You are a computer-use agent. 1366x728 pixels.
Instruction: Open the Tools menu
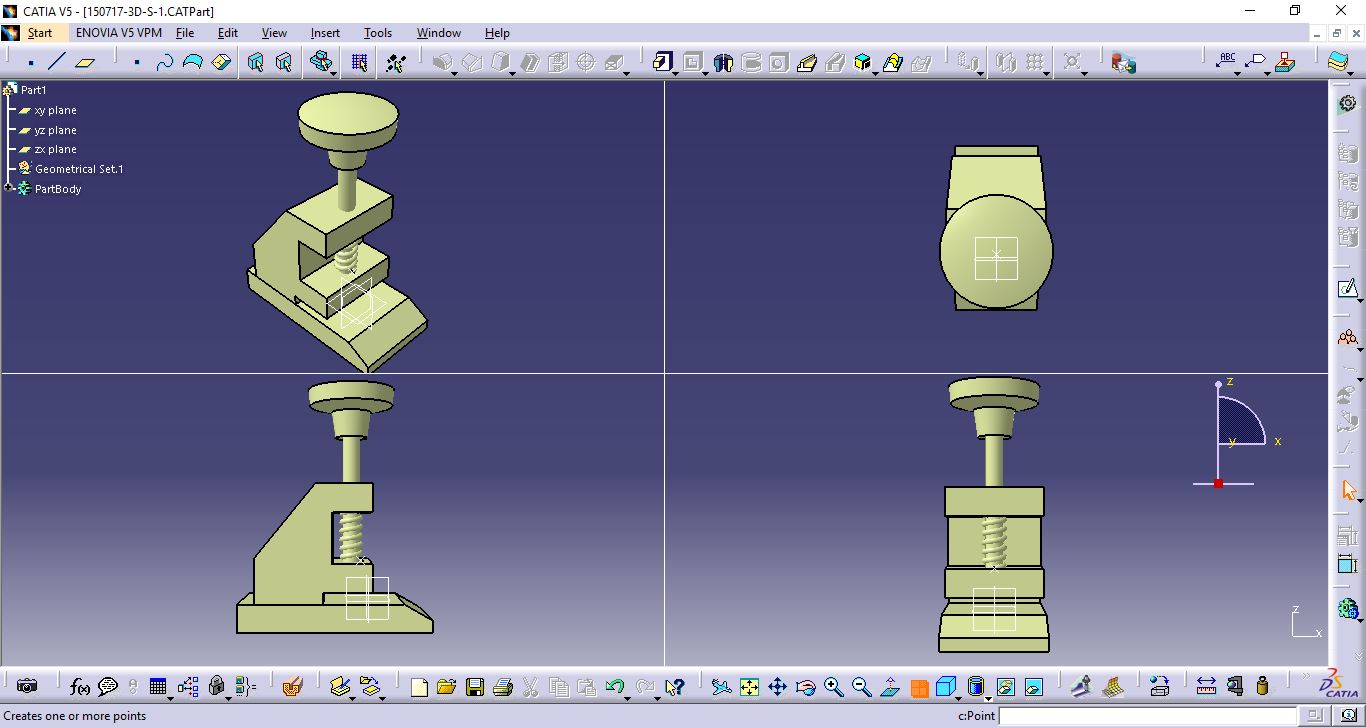pos(377,32)
